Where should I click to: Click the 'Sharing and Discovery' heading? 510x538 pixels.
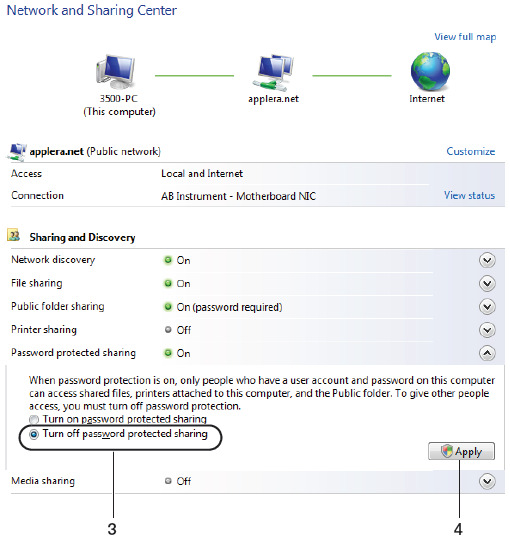[x=82, y=237]
